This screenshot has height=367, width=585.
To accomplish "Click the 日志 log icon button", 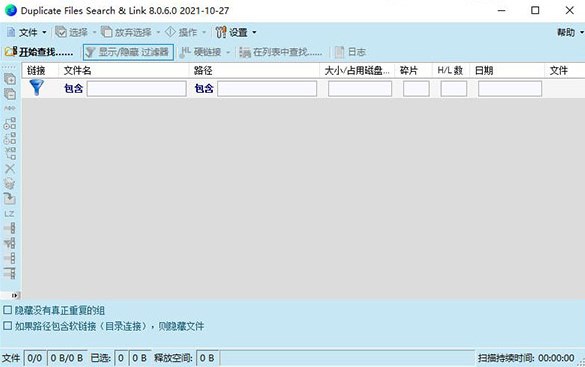I will point(340,52).
